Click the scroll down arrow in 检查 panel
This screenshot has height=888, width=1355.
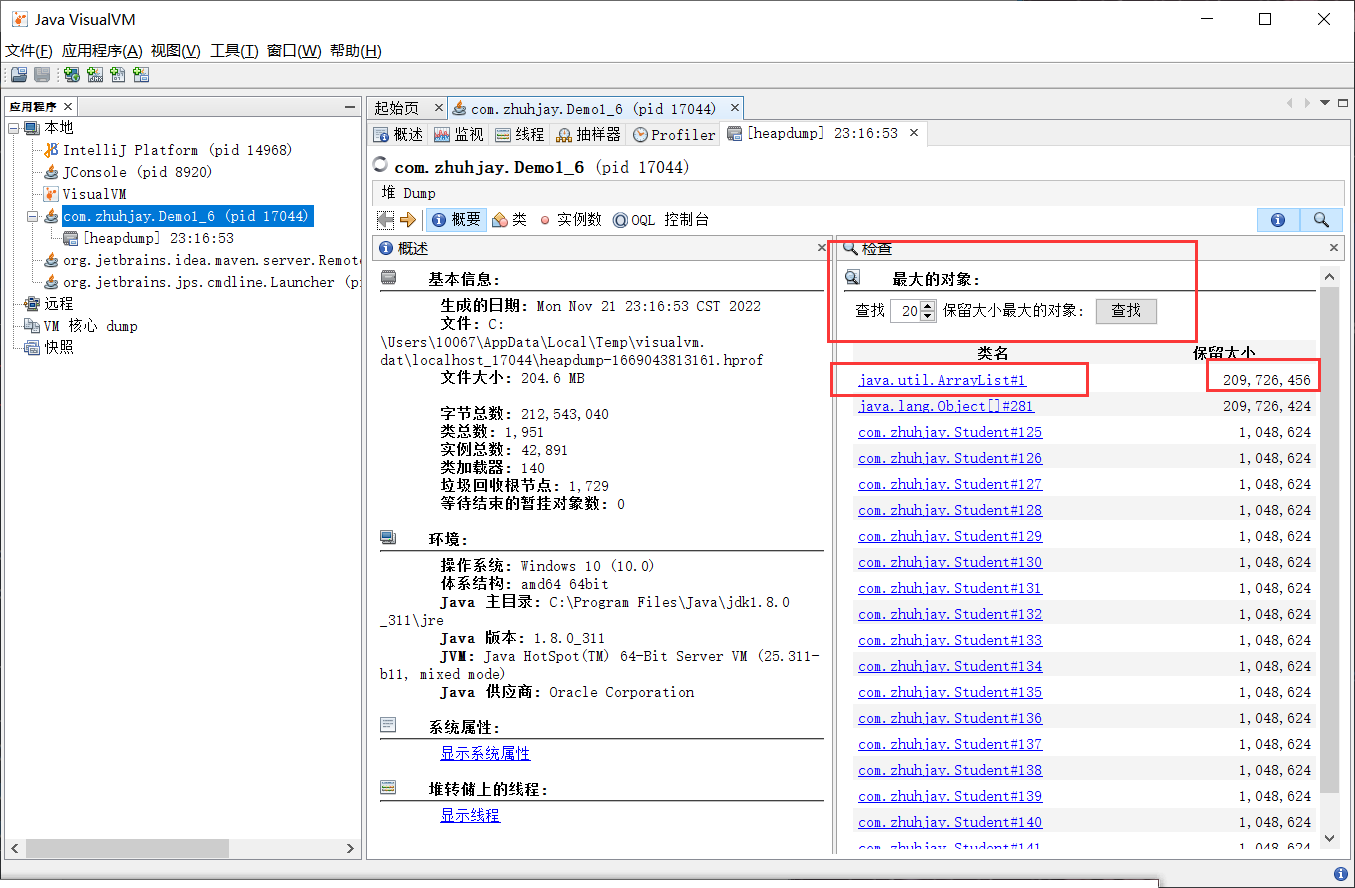[x=1329, y=838]
